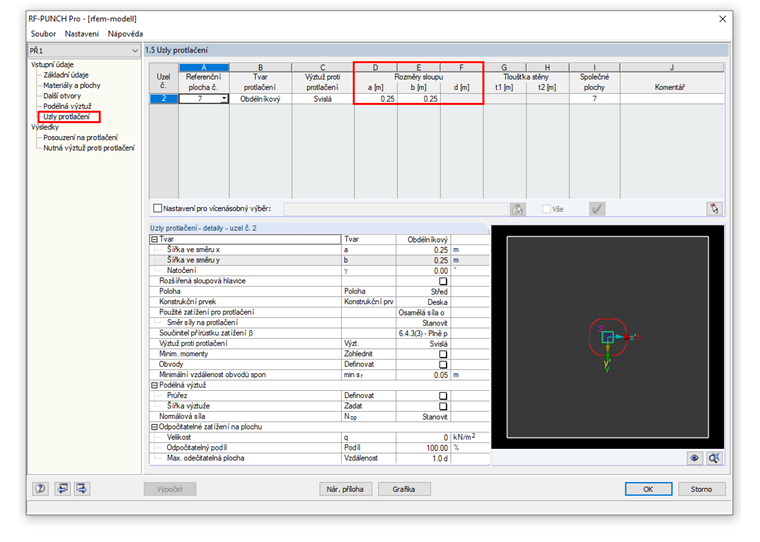The image size is (760, 542).
Task: Click Konstrukční prvek value Deska
Action: tap(423, 302)
